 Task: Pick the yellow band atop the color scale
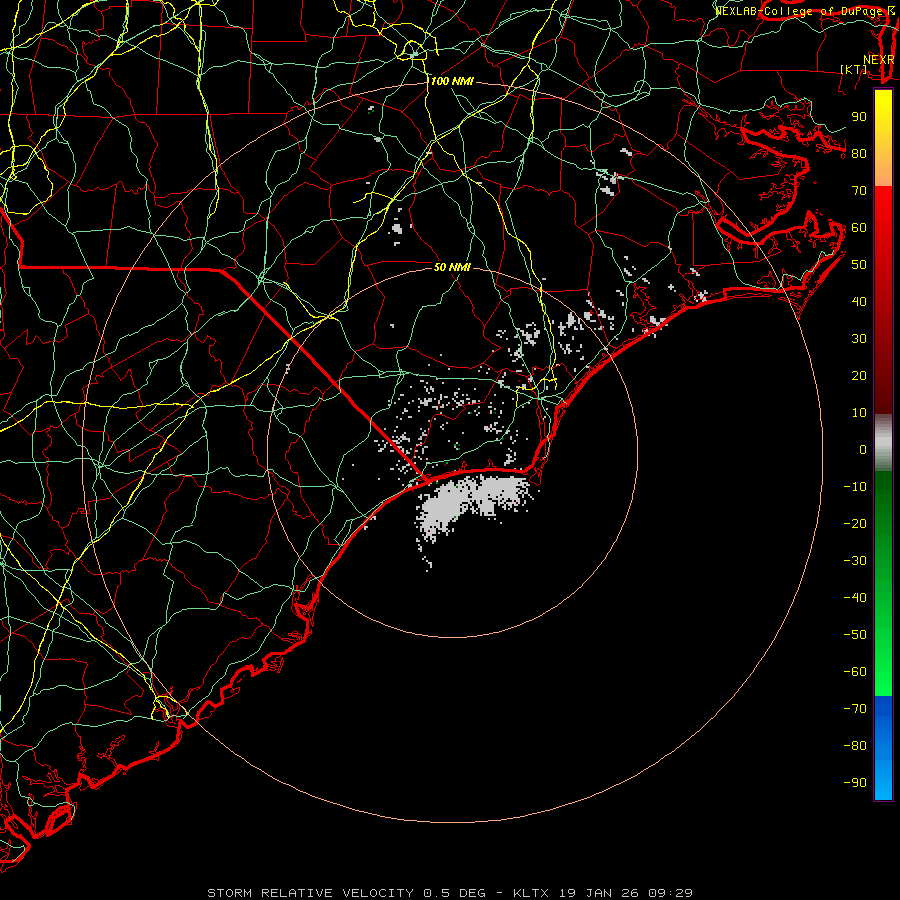(x=883, y=138)
